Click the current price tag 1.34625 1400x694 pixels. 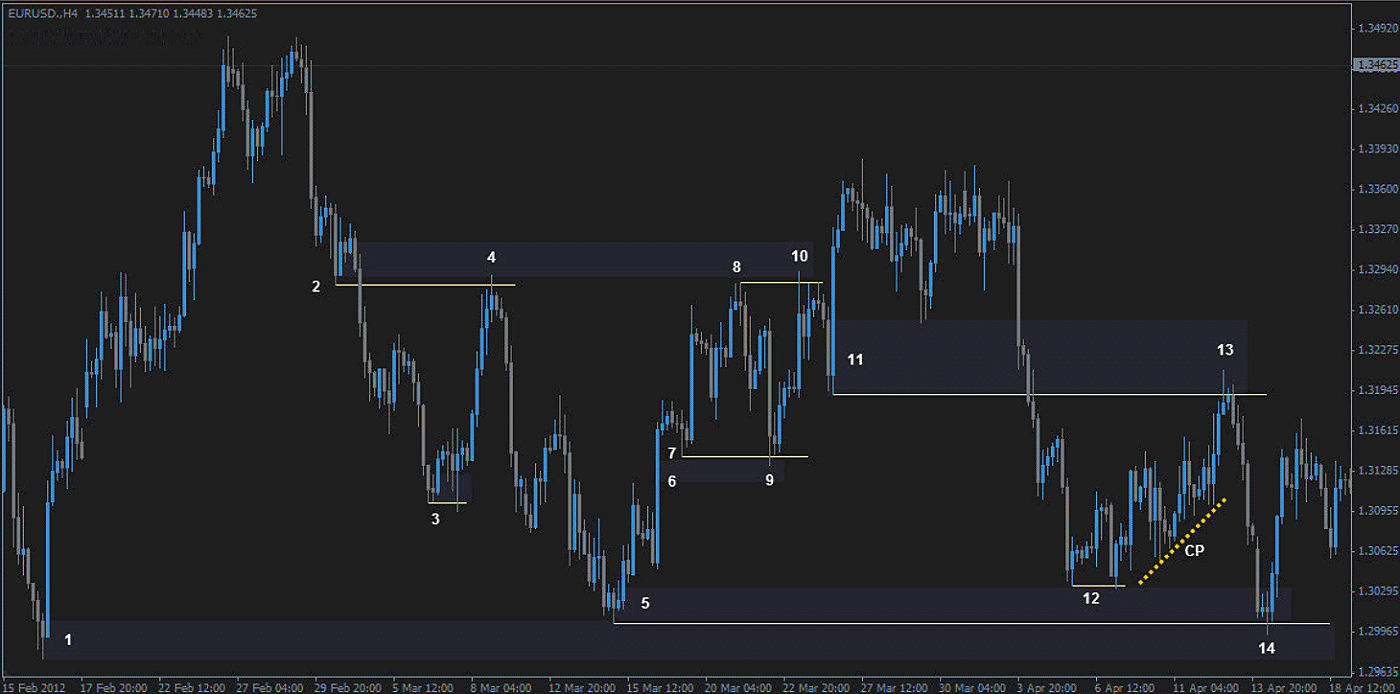pyautogui.click(x=1376, y=65)
